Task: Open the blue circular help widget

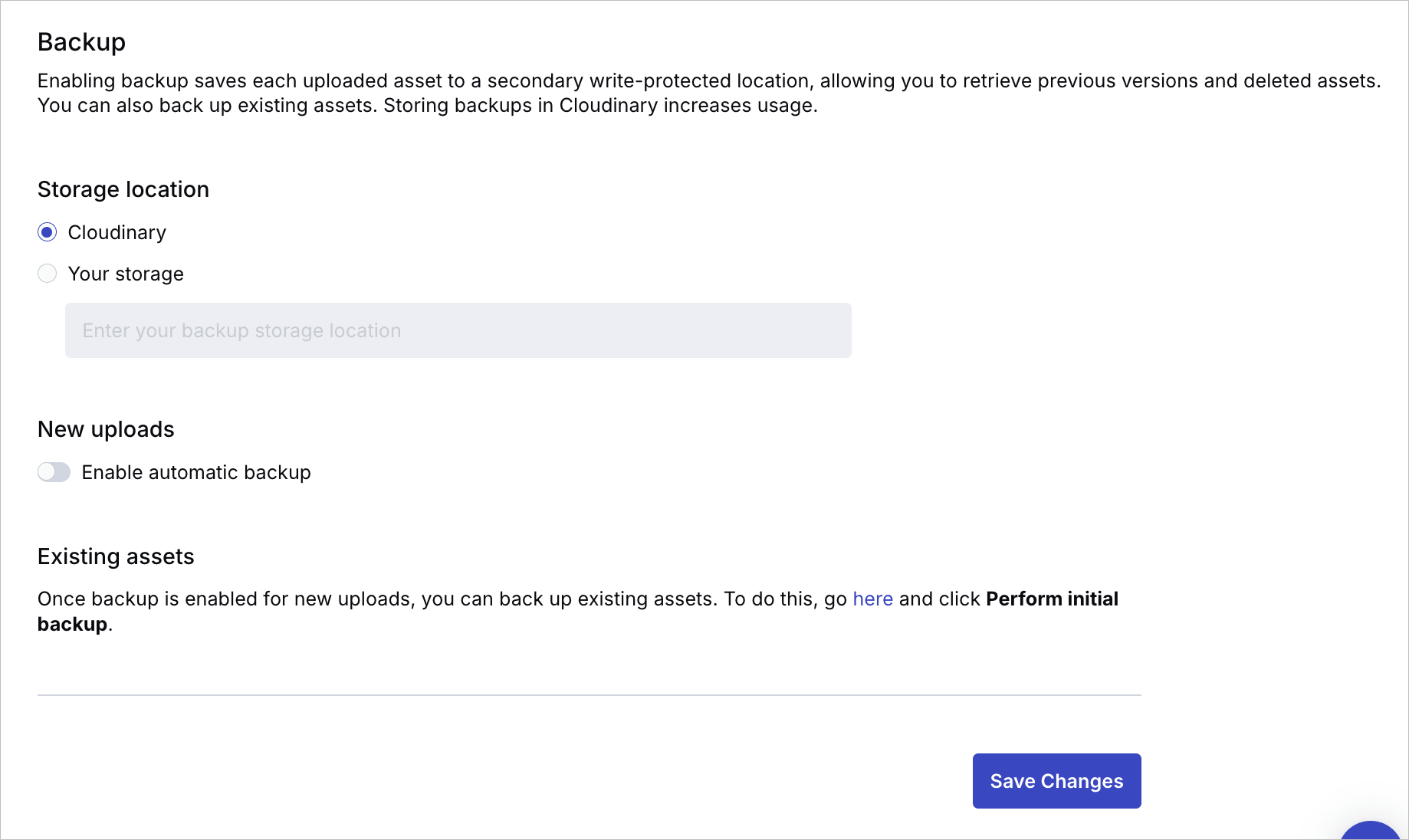Action: pyautogui.click(x=1372, y=831)
